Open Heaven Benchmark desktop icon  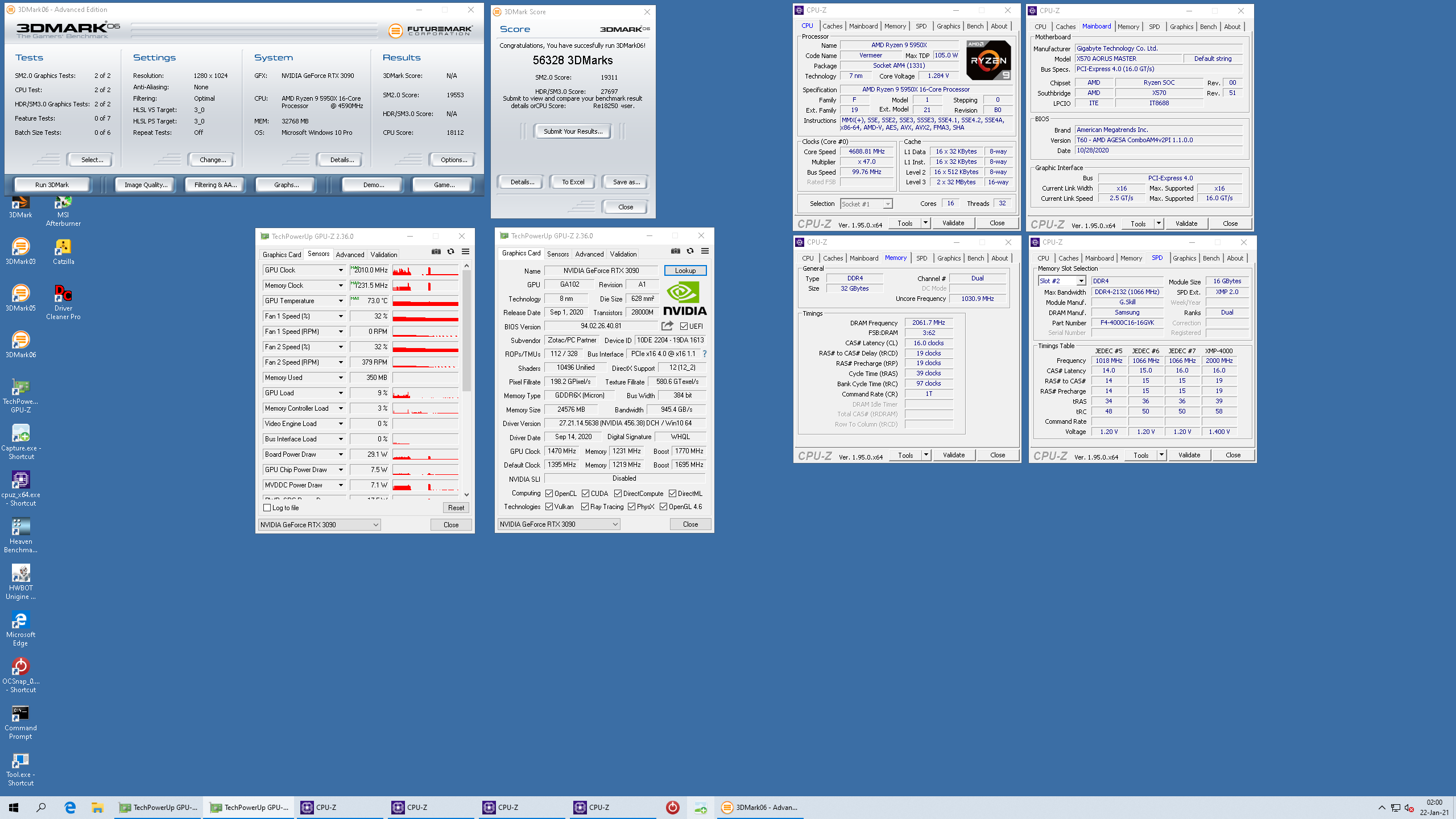20,535
